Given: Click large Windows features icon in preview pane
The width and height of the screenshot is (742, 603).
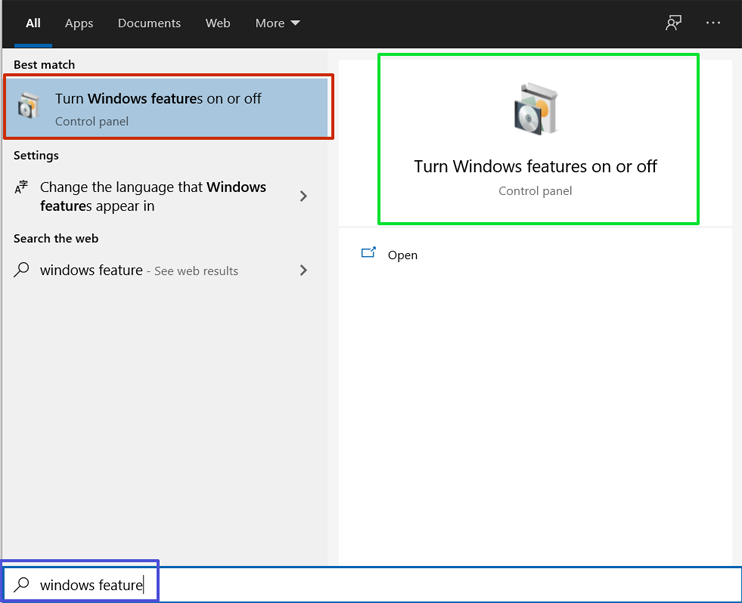Looking at the screenshot, I should (537, 109).
